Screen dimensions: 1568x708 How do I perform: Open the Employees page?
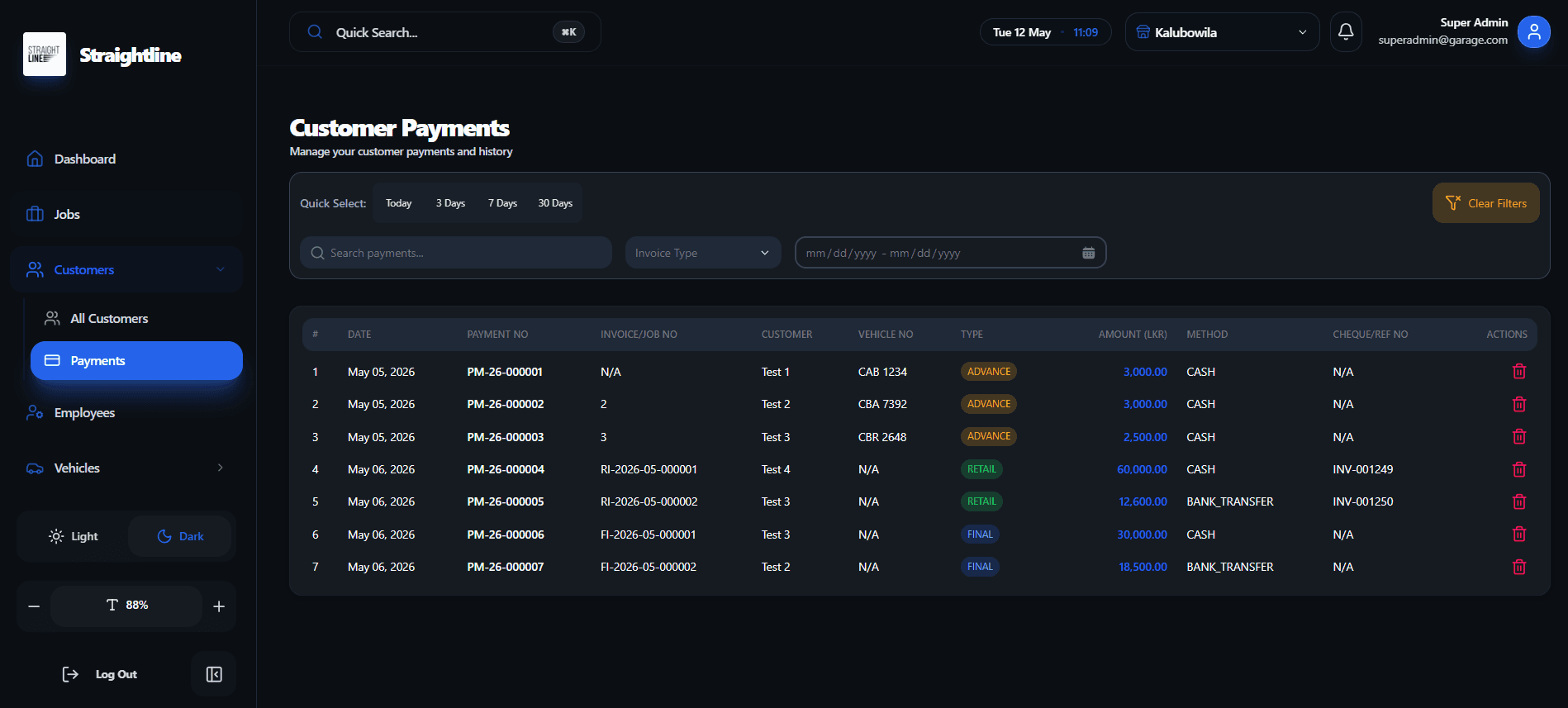pos(126,412)
